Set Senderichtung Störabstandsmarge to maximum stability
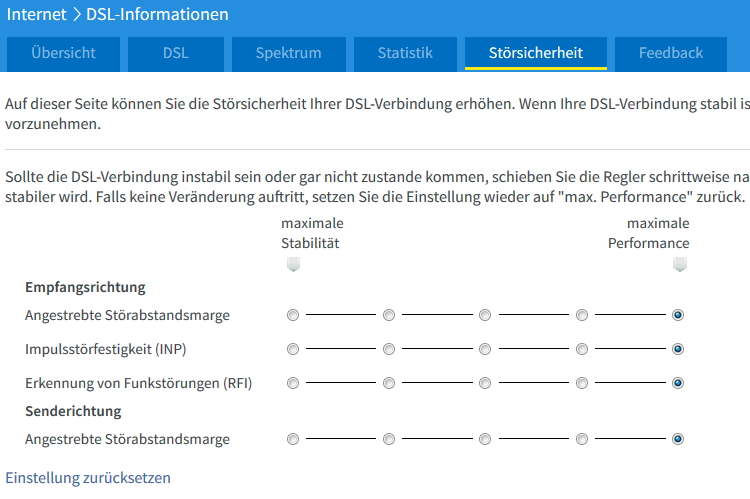This screenshot has height=499, width=750. pos(293,439)
